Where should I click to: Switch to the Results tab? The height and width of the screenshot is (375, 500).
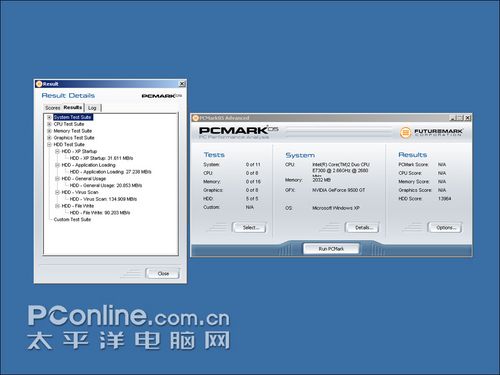click(73, 107)
